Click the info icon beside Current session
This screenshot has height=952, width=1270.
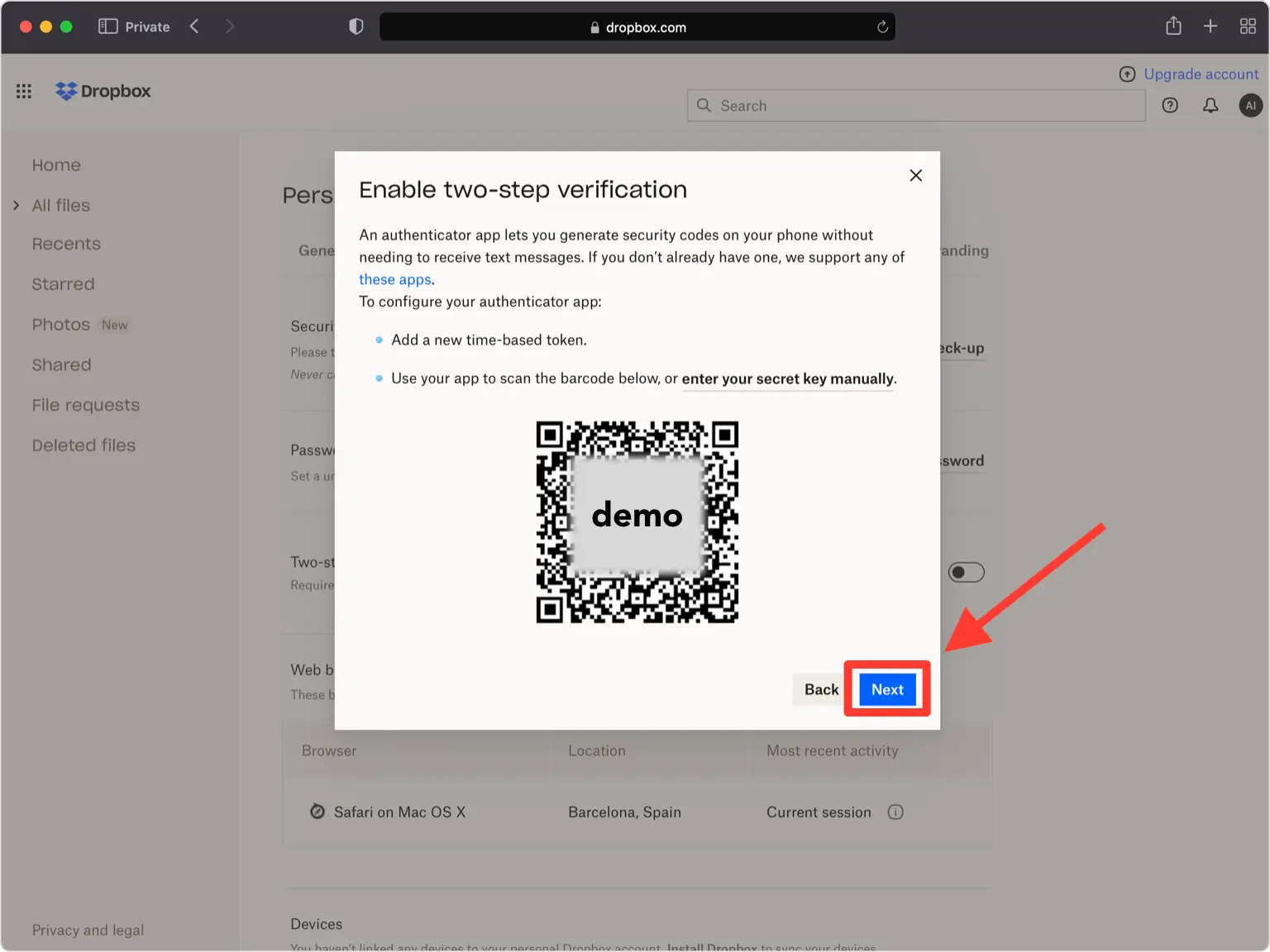click(x=895, y=812)
